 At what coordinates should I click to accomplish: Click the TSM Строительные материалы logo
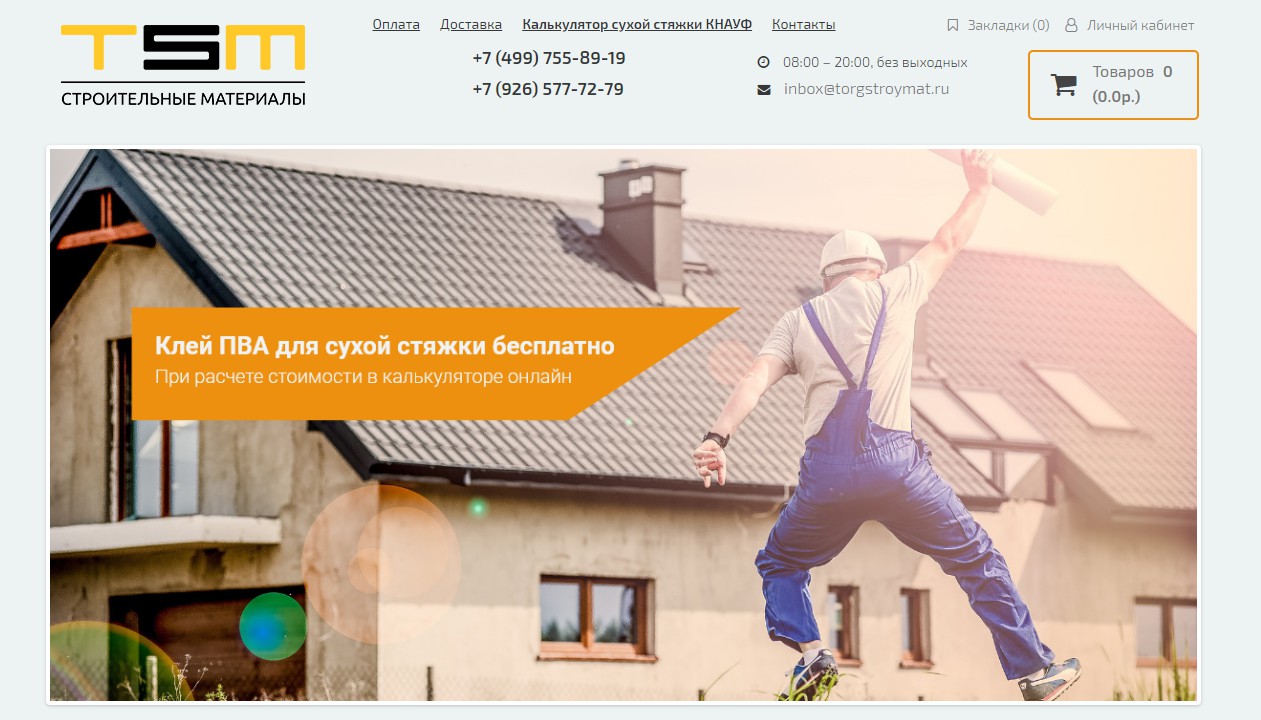pos(183,65)
